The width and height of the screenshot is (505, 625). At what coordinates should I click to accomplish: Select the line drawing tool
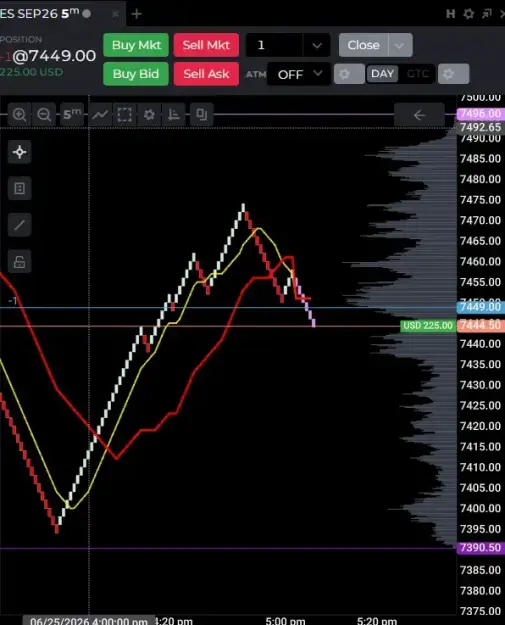click(x=20, y=225)
